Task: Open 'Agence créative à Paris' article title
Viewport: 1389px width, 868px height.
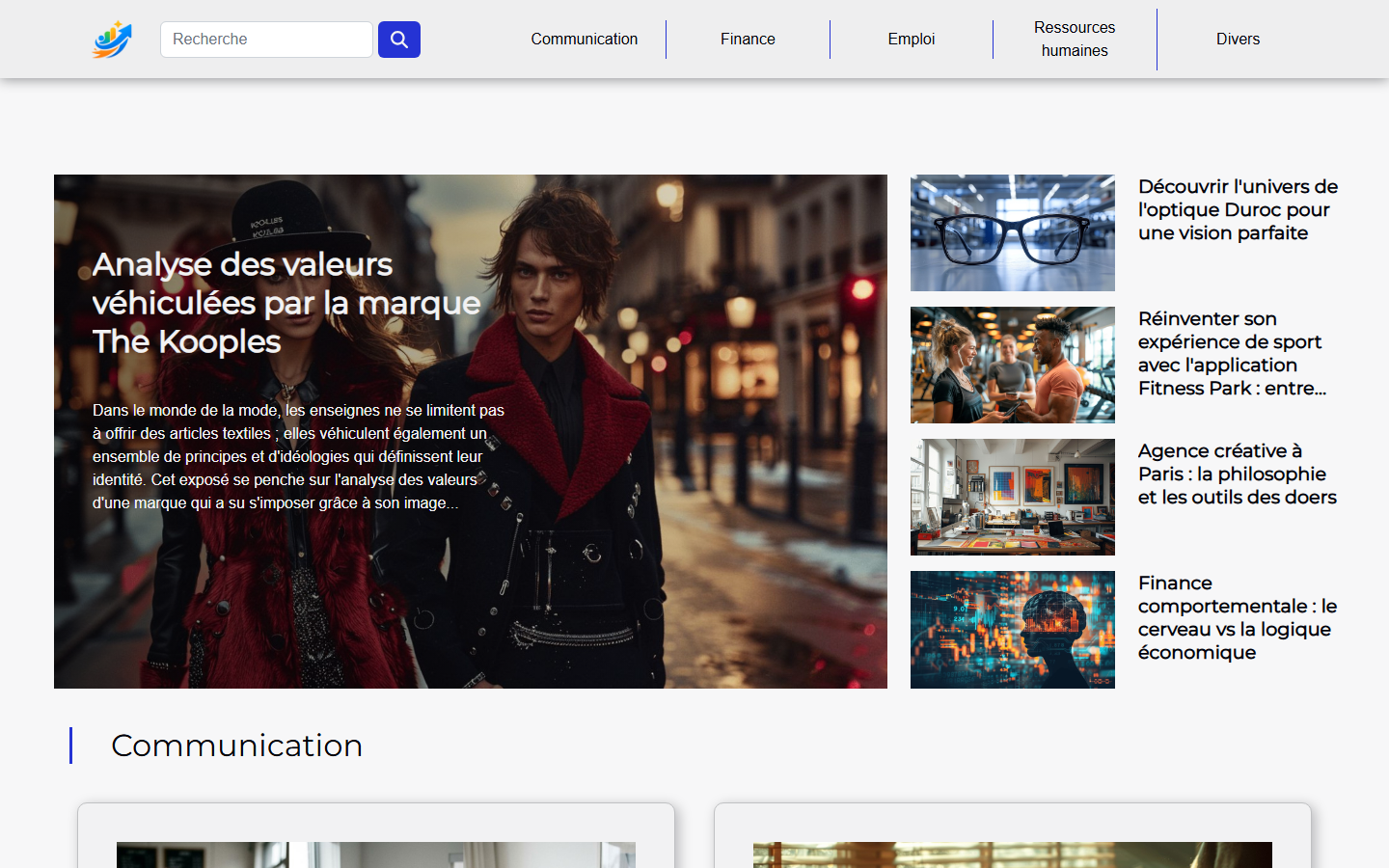Action: (1238, 474)
